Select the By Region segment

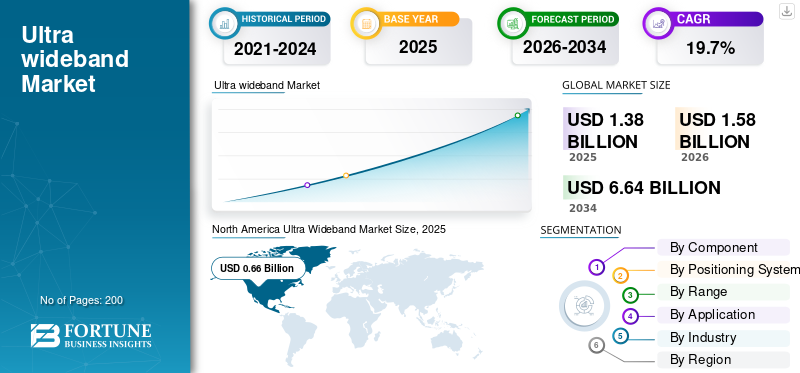click(723, 360)
